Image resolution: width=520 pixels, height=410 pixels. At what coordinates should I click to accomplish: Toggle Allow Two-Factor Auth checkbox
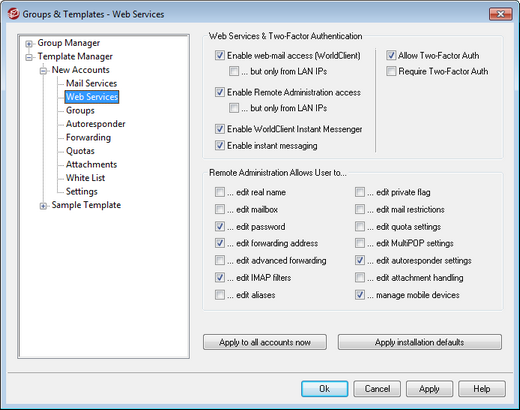tap(391, 55)
